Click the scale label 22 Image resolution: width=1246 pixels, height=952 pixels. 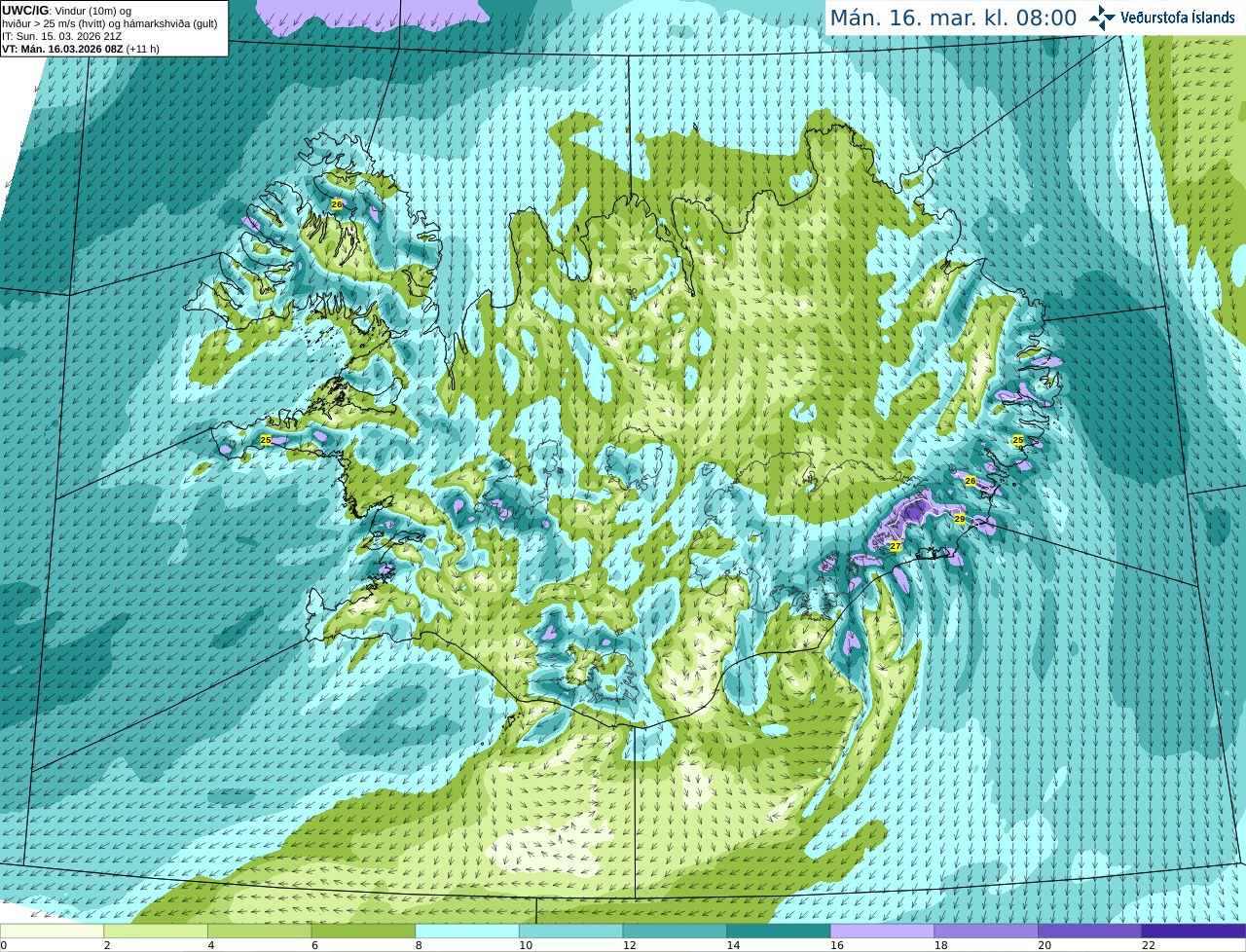[1149, 945]
